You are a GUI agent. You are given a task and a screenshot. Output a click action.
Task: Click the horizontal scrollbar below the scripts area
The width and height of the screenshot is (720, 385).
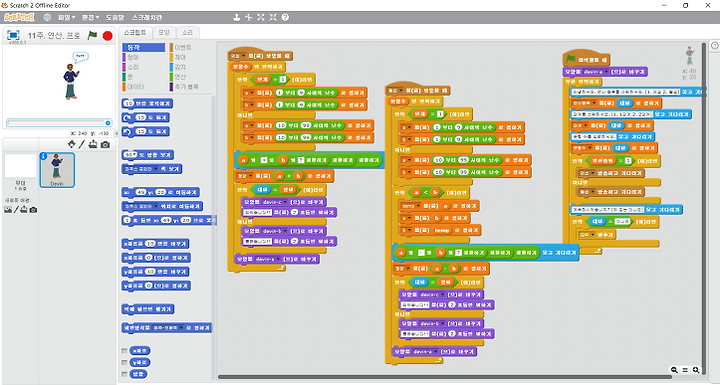coord(444,377)
